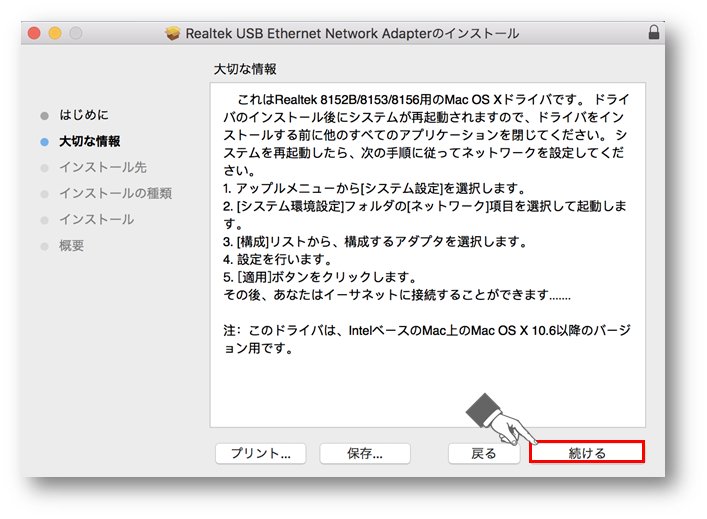The width and height of the screenshot is (707, 519).
Task: Select the インストール step in sidebar
Action: pyautogui.click(x=96, y=220)
